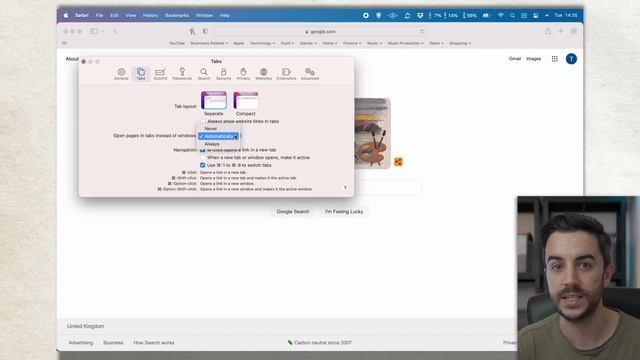Click the menu bar clock Tue 14:35
The image size is (640, 360).
(566, 16)
